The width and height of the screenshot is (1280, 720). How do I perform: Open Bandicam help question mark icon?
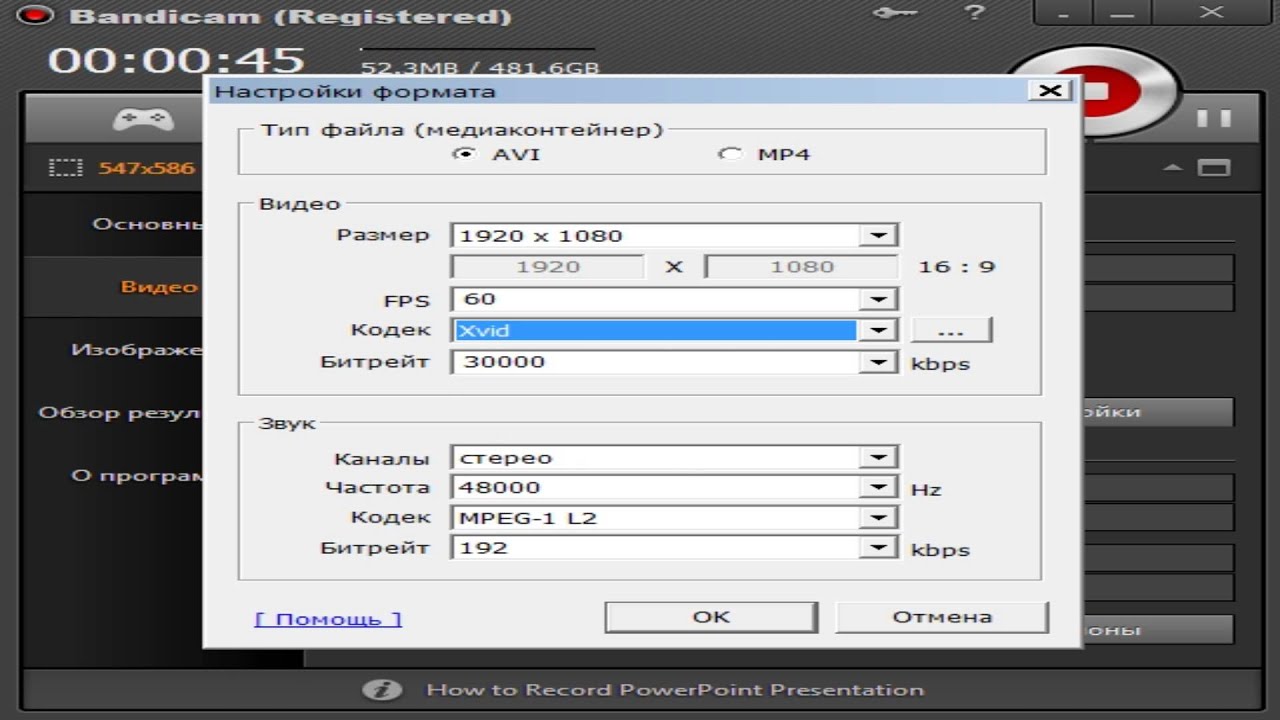[x=974, y=13]
